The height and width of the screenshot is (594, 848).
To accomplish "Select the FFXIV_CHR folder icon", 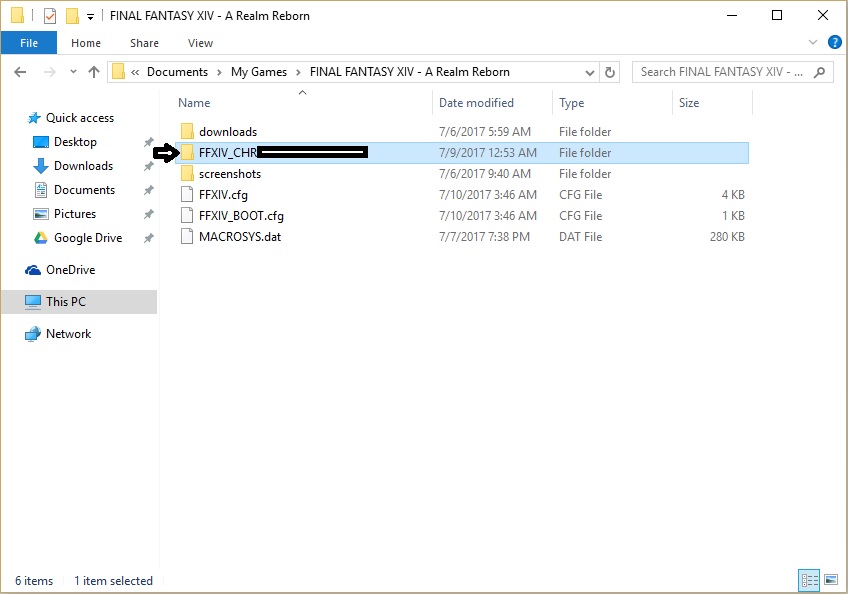I will tap(187, 153).
